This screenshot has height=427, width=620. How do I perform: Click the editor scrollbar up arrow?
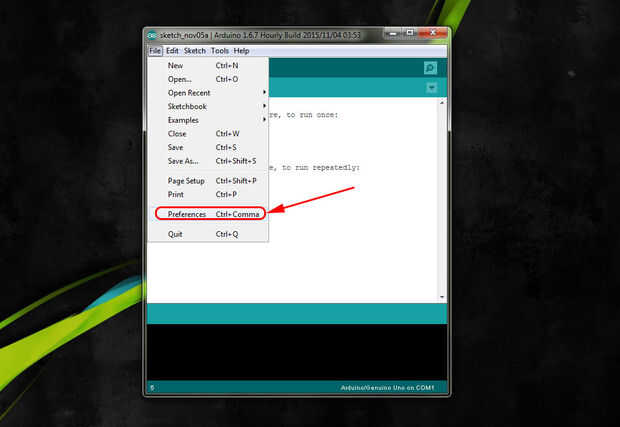coord(442,102)
